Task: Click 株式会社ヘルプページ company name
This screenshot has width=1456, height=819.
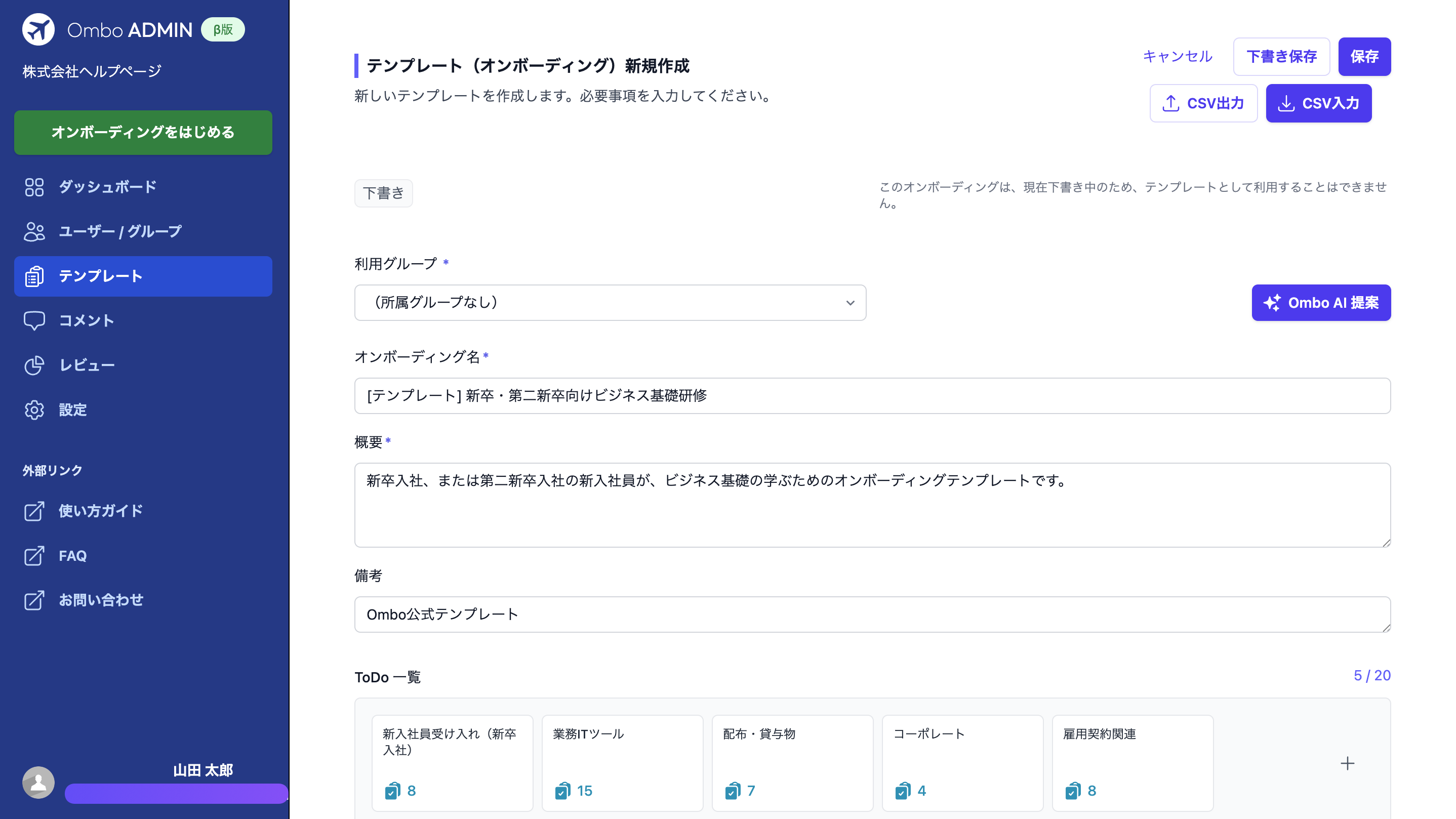Action: point(92,71)
